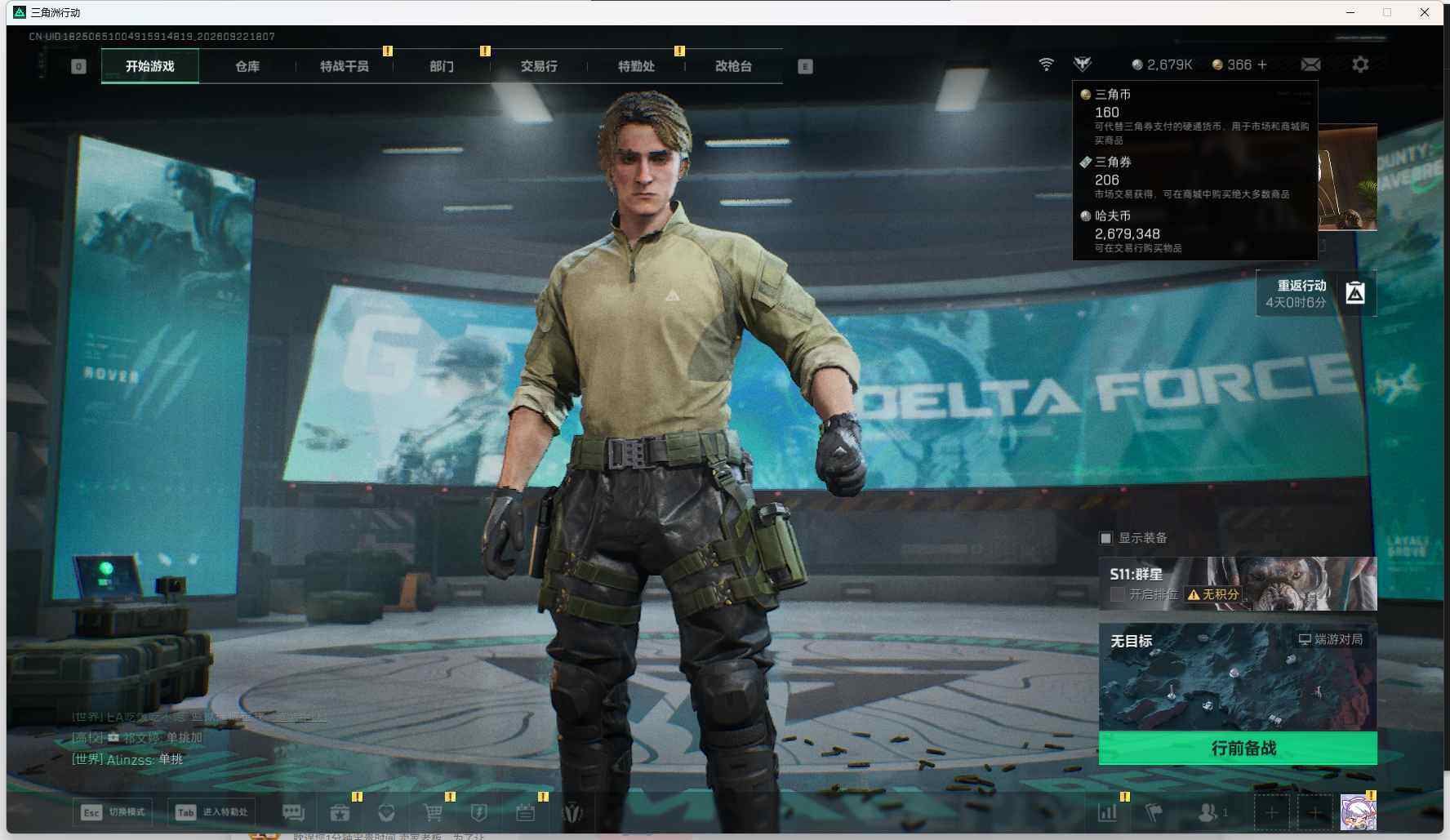This screenshot has height=840, width=1450.
Task: Open the chat bubble icon
Action: [x=293, y=812]
